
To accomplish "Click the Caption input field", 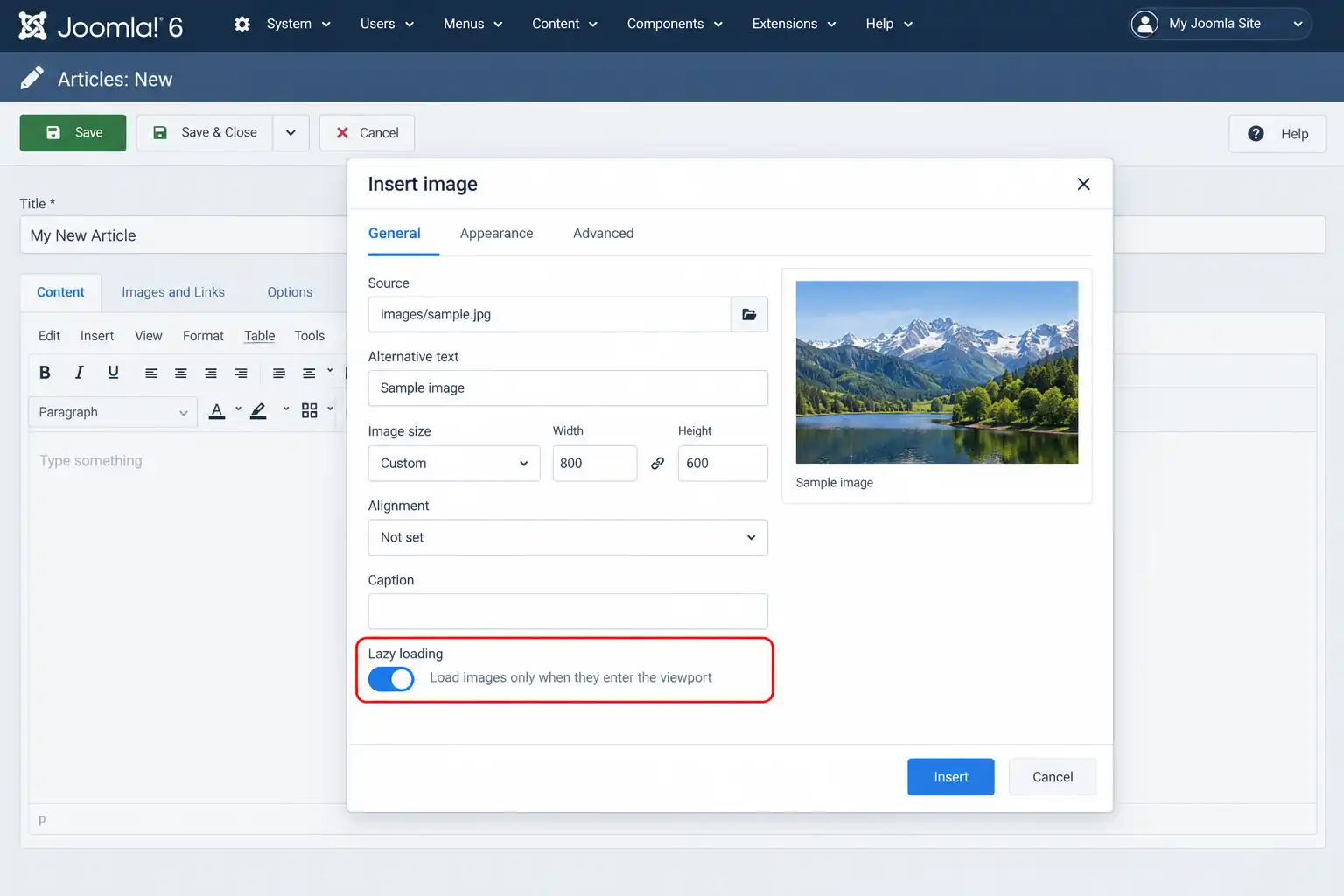I will pos(568,612).
